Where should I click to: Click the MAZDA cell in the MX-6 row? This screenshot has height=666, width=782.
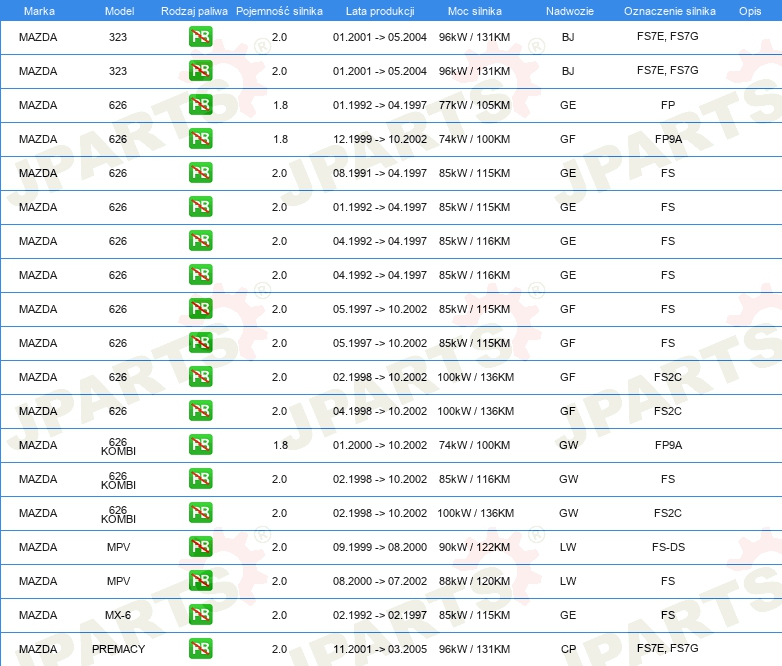[x=38, y=615]
